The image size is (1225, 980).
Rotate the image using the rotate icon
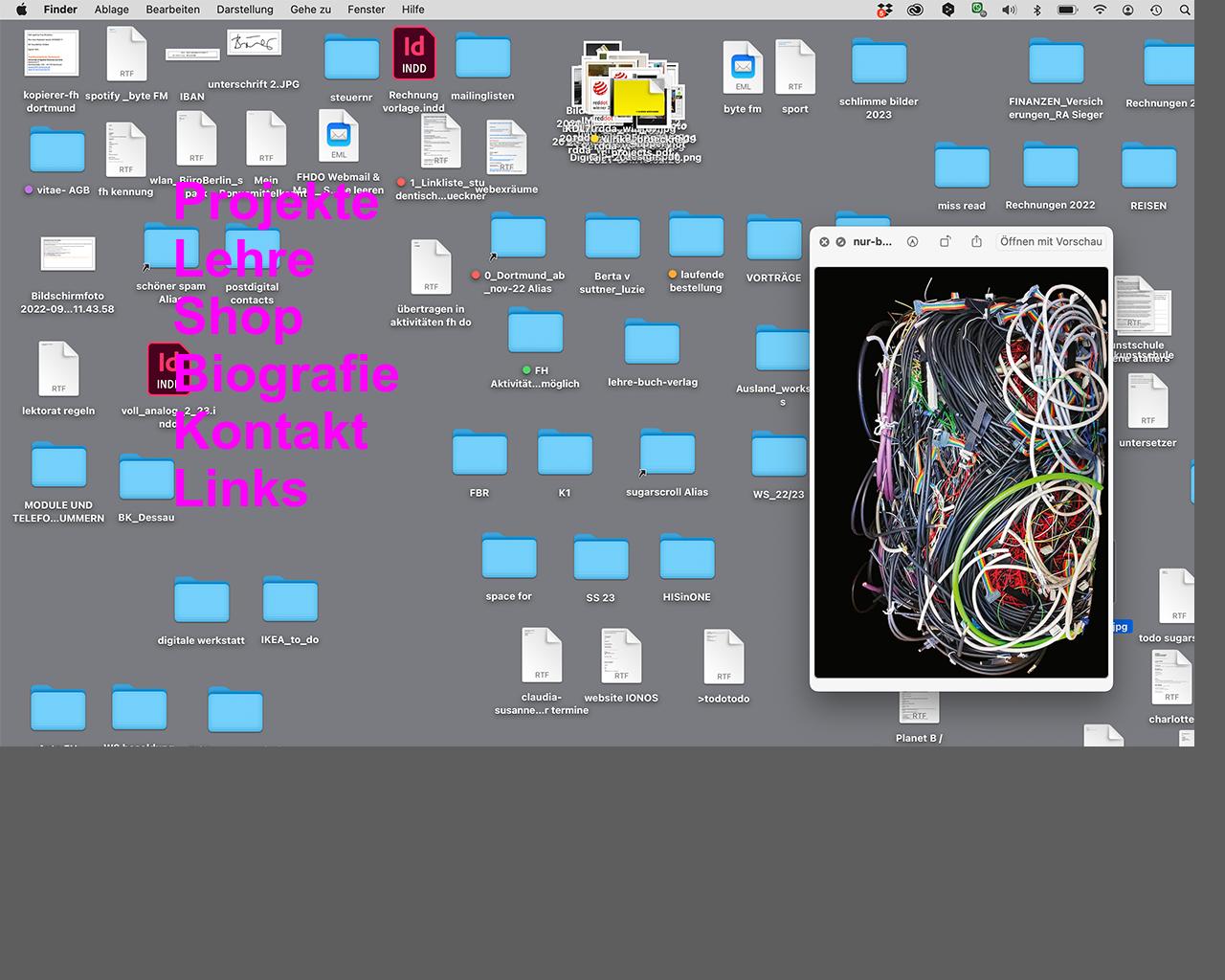click(945, 242)
